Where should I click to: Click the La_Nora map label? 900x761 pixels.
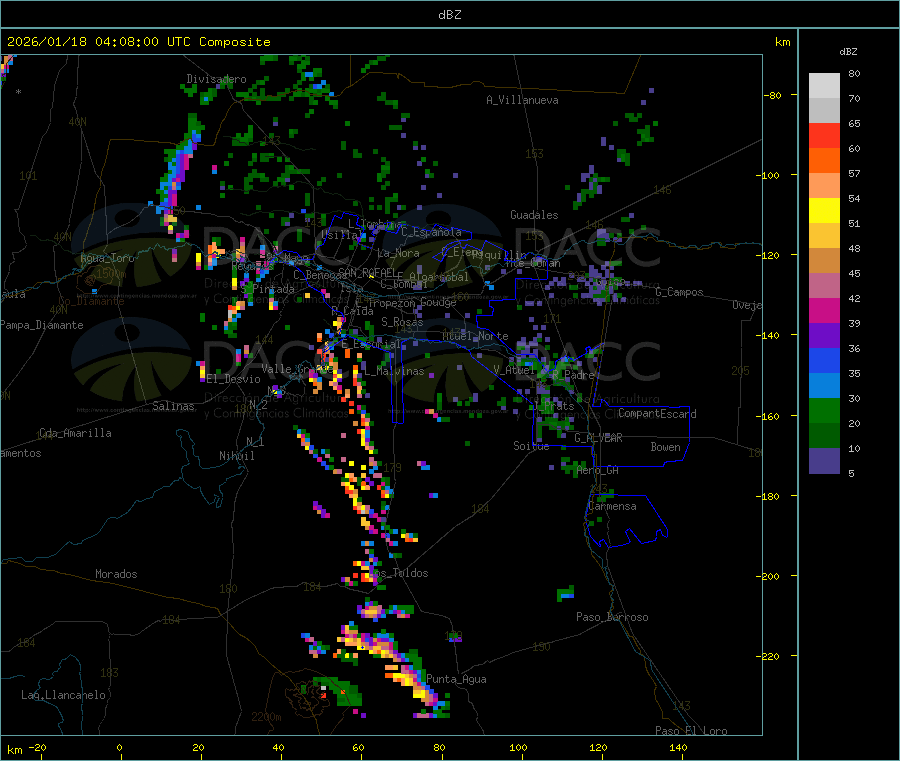[x=398, y=253]
